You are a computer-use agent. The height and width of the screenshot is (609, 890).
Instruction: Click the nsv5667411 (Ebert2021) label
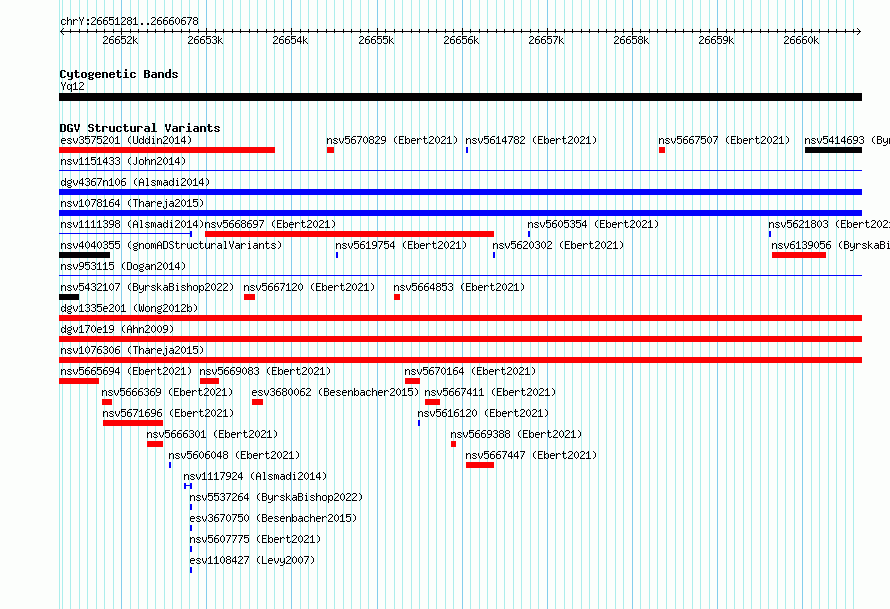(x=490, y=392)
